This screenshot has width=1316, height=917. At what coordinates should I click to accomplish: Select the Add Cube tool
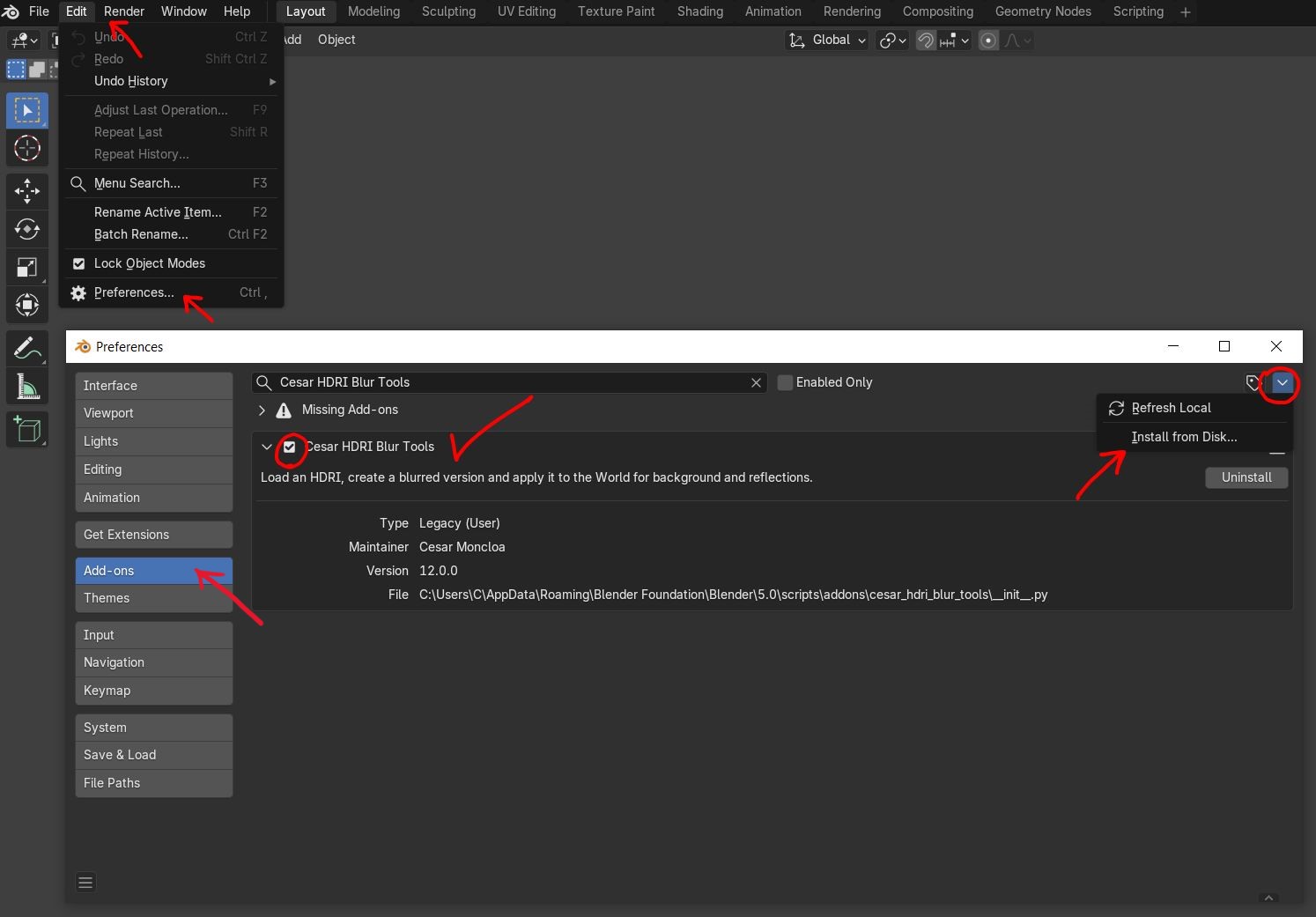click(27, 430)
